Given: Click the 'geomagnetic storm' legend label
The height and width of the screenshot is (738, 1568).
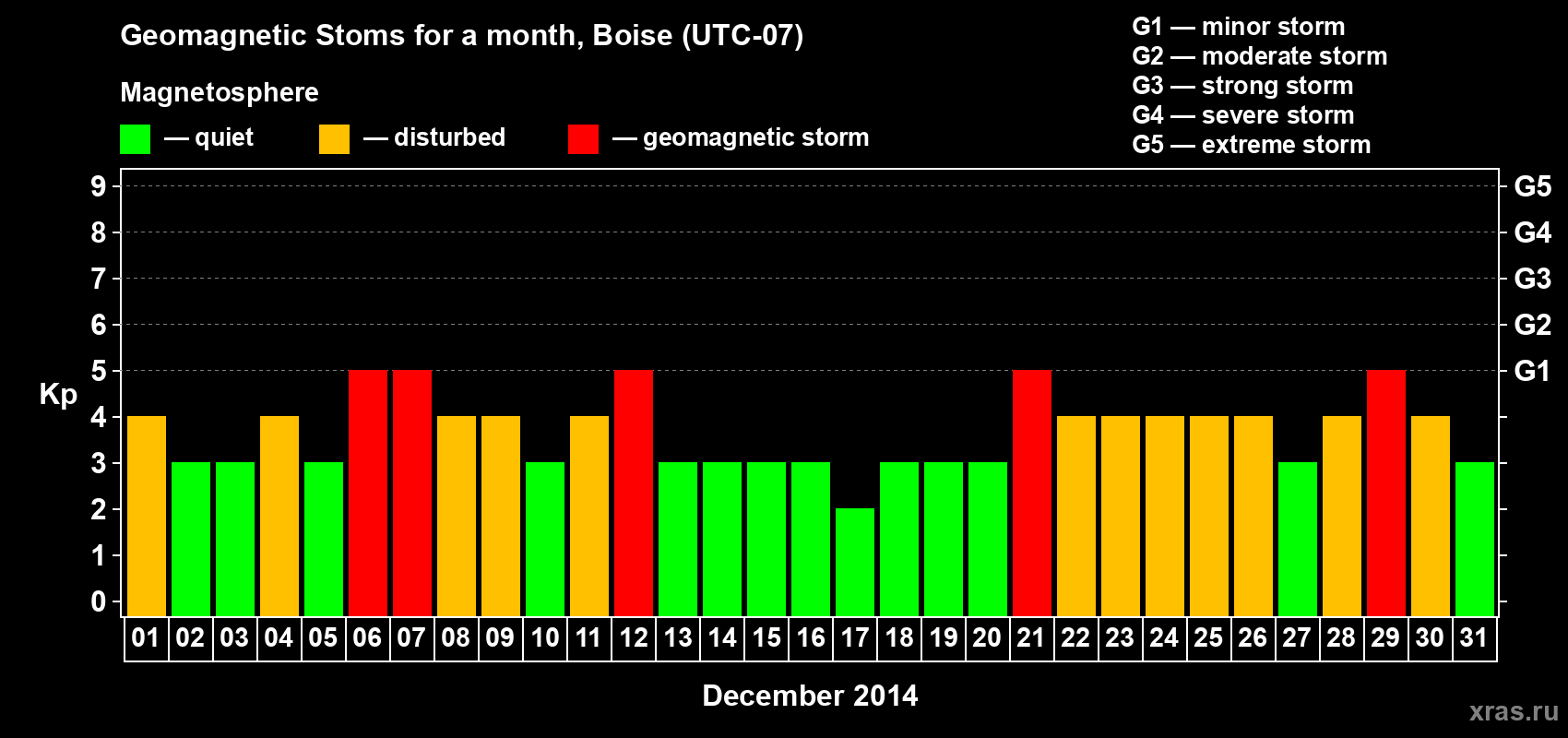Looking at the screenshot, I should coord(756,138).
